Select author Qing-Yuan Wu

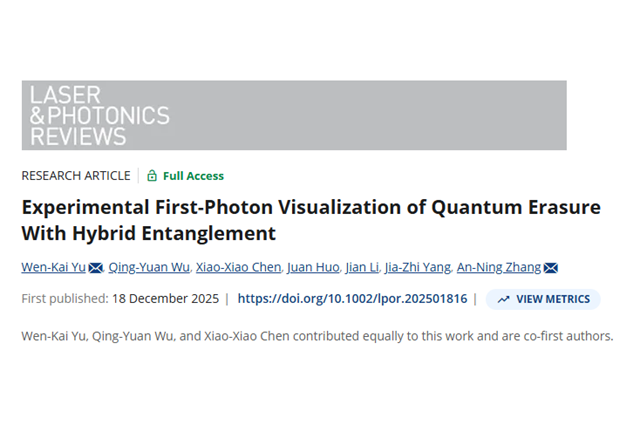(150, 267)
